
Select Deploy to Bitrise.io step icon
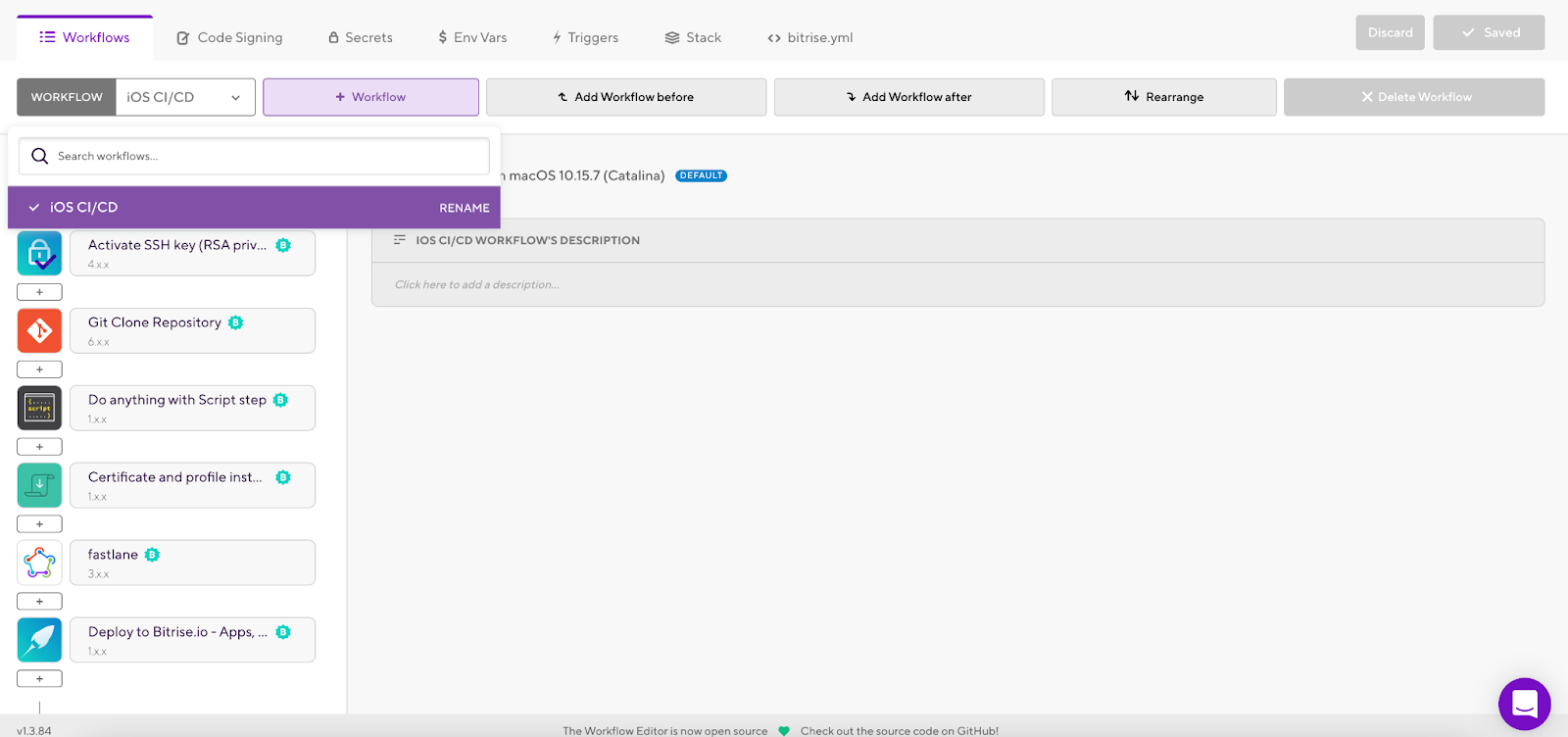coord(39,640)
